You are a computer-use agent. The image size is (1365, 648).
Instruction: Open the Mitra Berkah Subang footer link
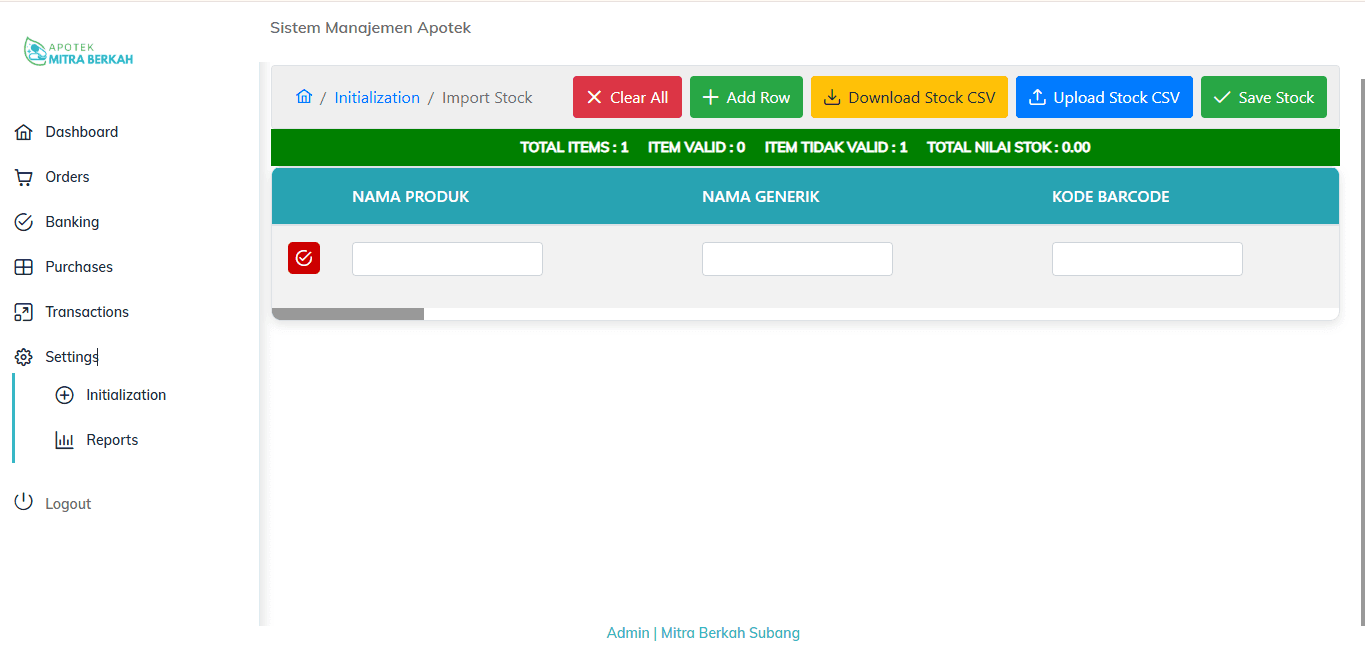730,632
